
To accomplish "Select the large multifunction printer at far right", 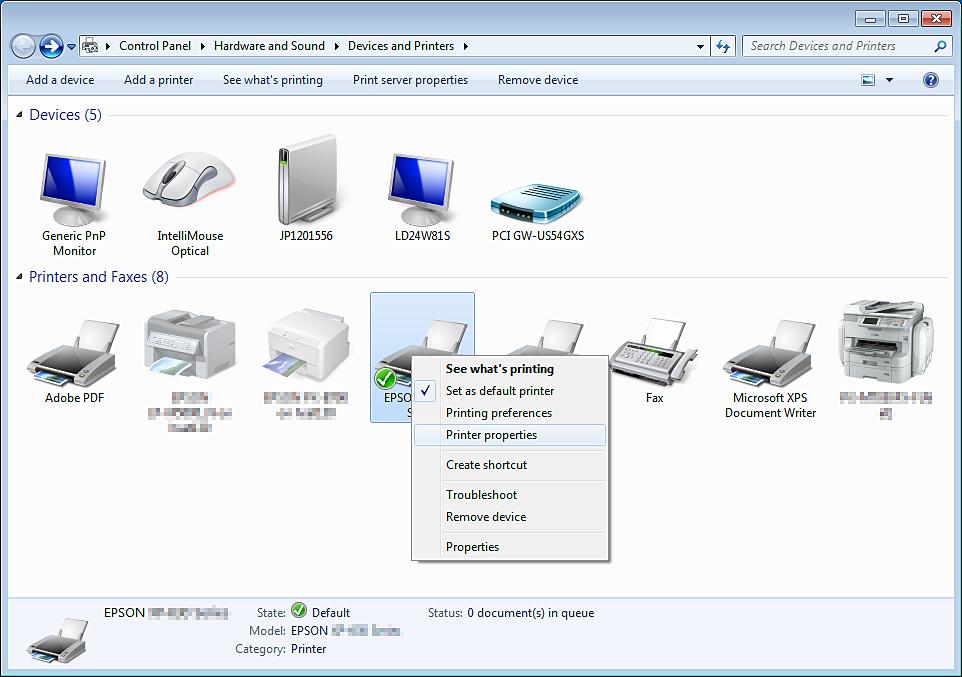I will pyautogui.click(x=886, y=341).
